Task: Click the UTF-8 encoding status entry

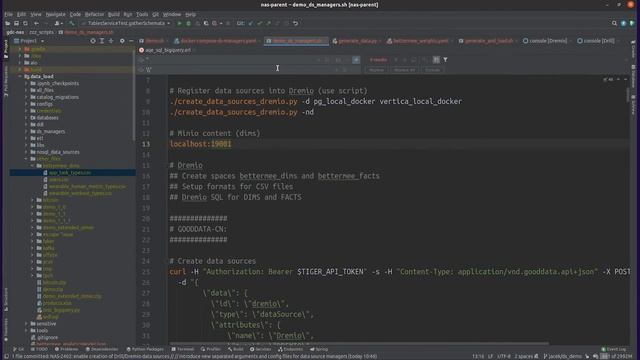Action: tap(503, 356)
